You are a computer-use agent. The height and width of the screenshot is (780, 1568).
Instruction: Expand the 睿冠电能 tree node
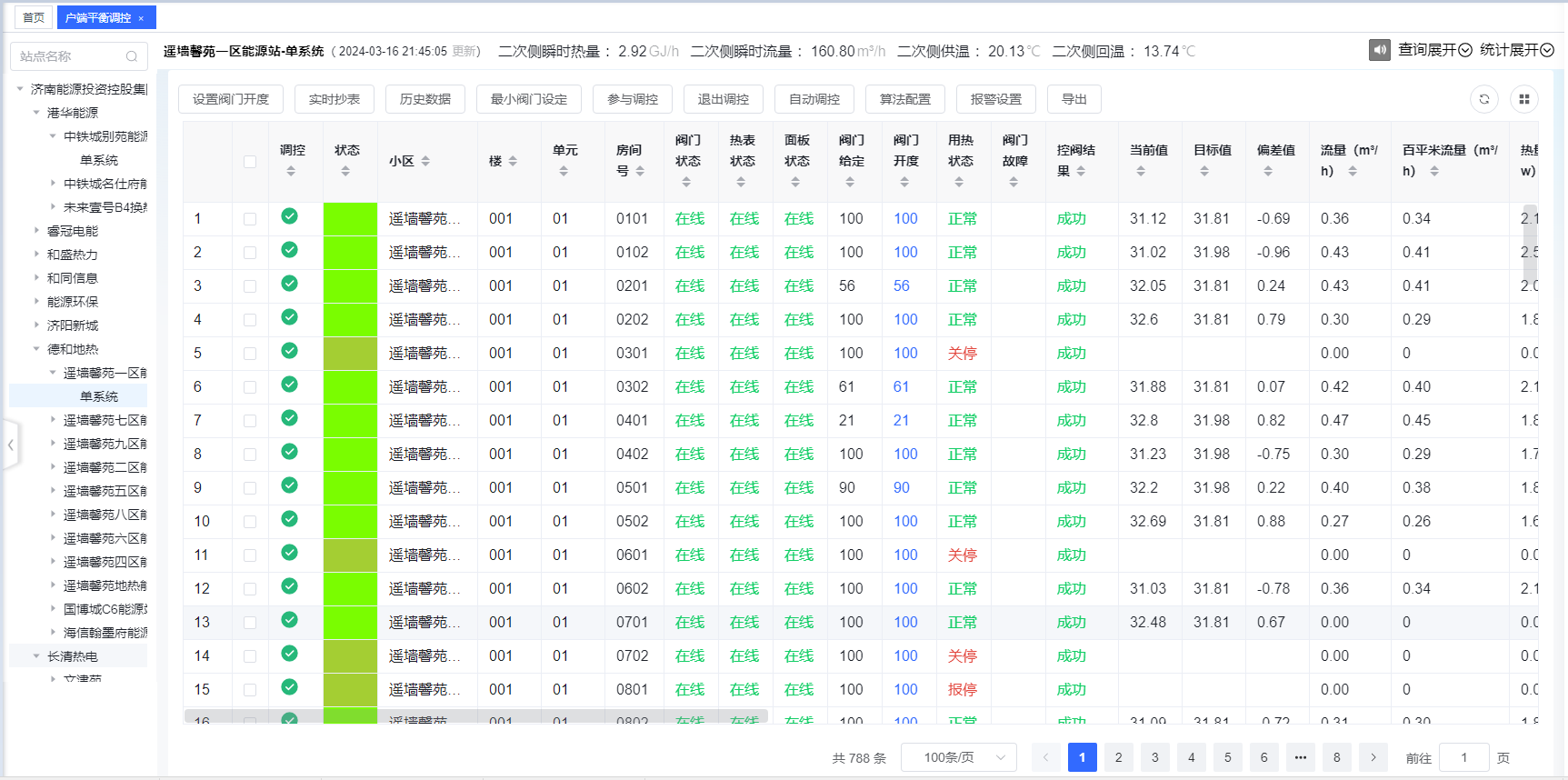tap(37, 231)
